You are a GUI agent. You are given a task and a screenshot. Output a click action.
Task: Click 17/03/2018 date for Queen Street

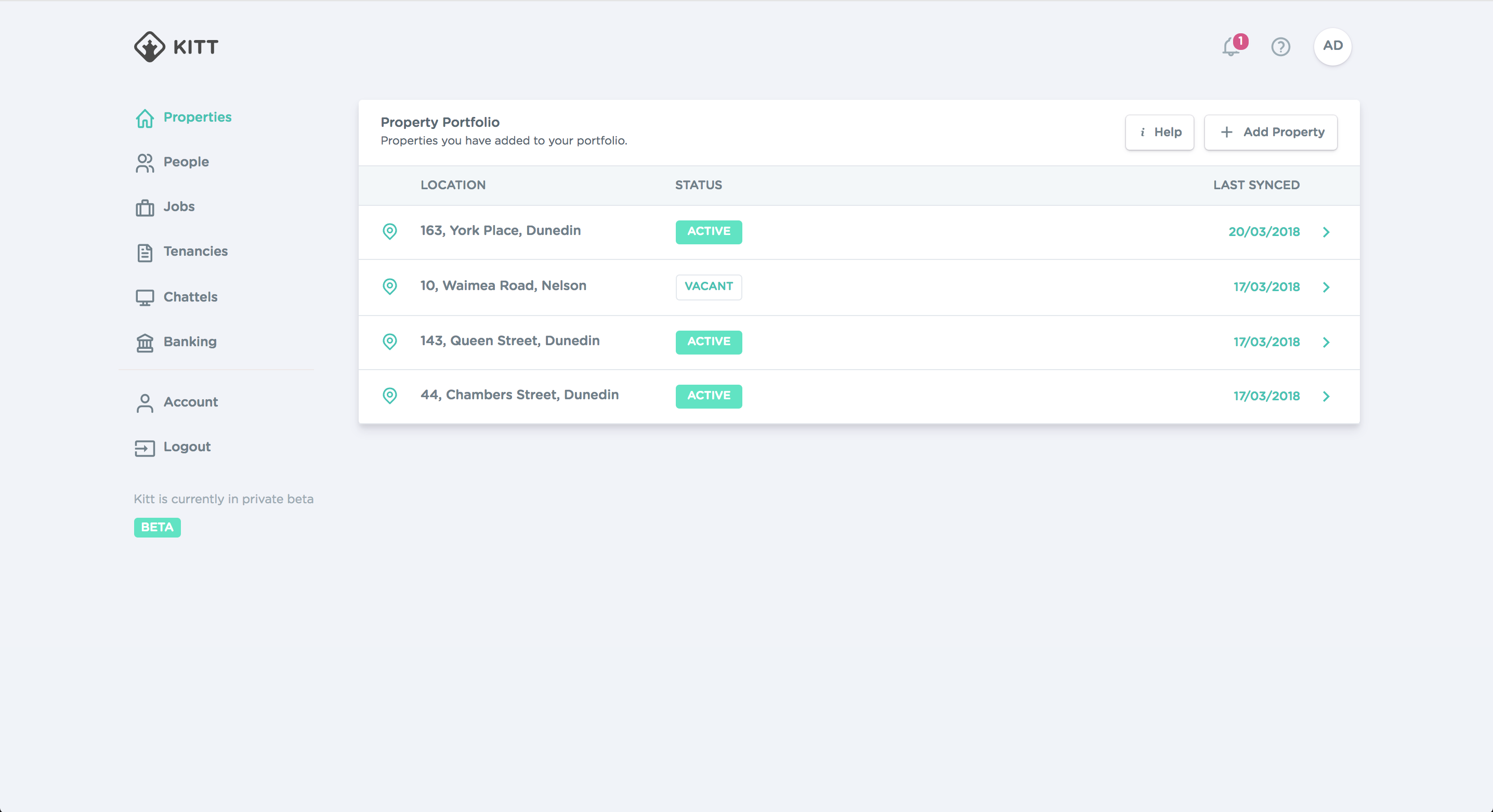tap(1266, 342)
